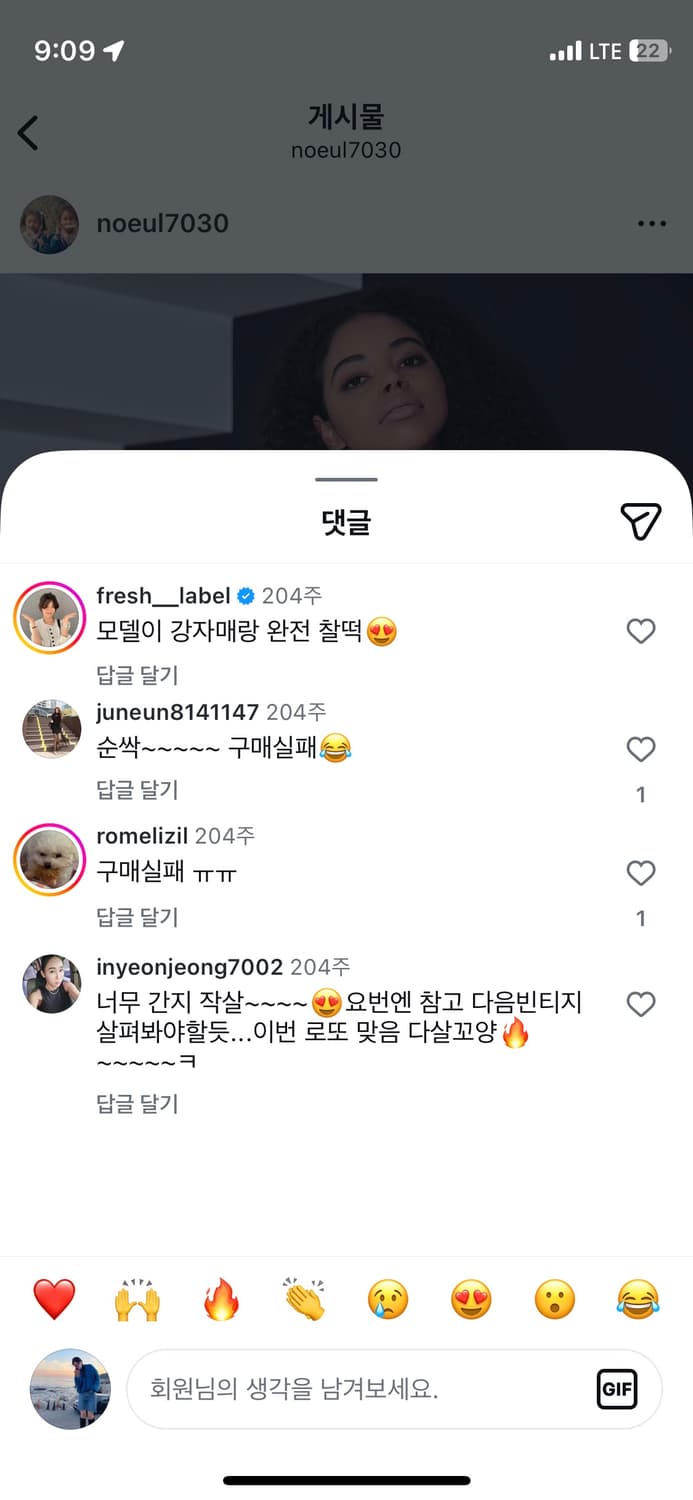Select the fire reaction emoji
Screen dimensions: 693x1500
221,1297
